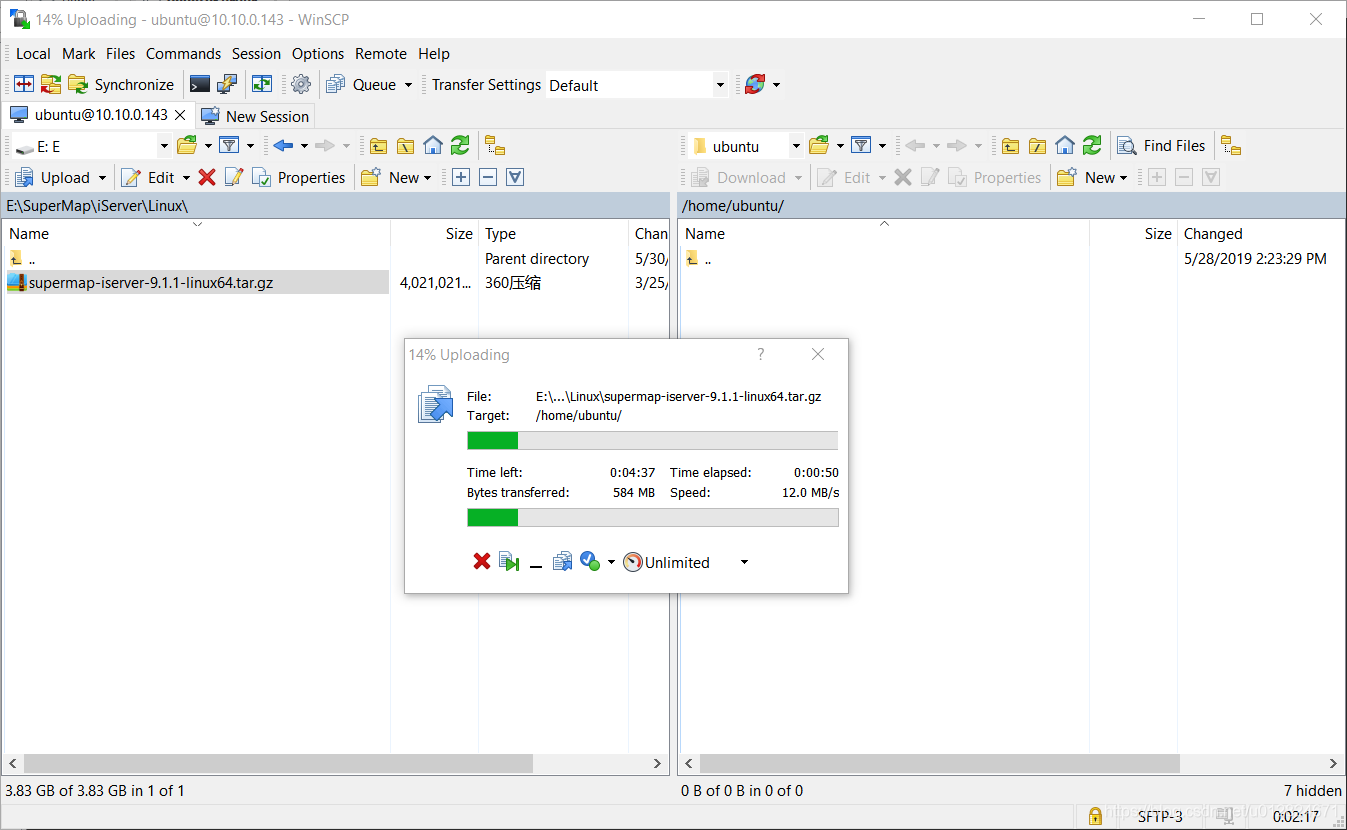Open the Local menu
The image size is (1347, 830).
point(33,54)
